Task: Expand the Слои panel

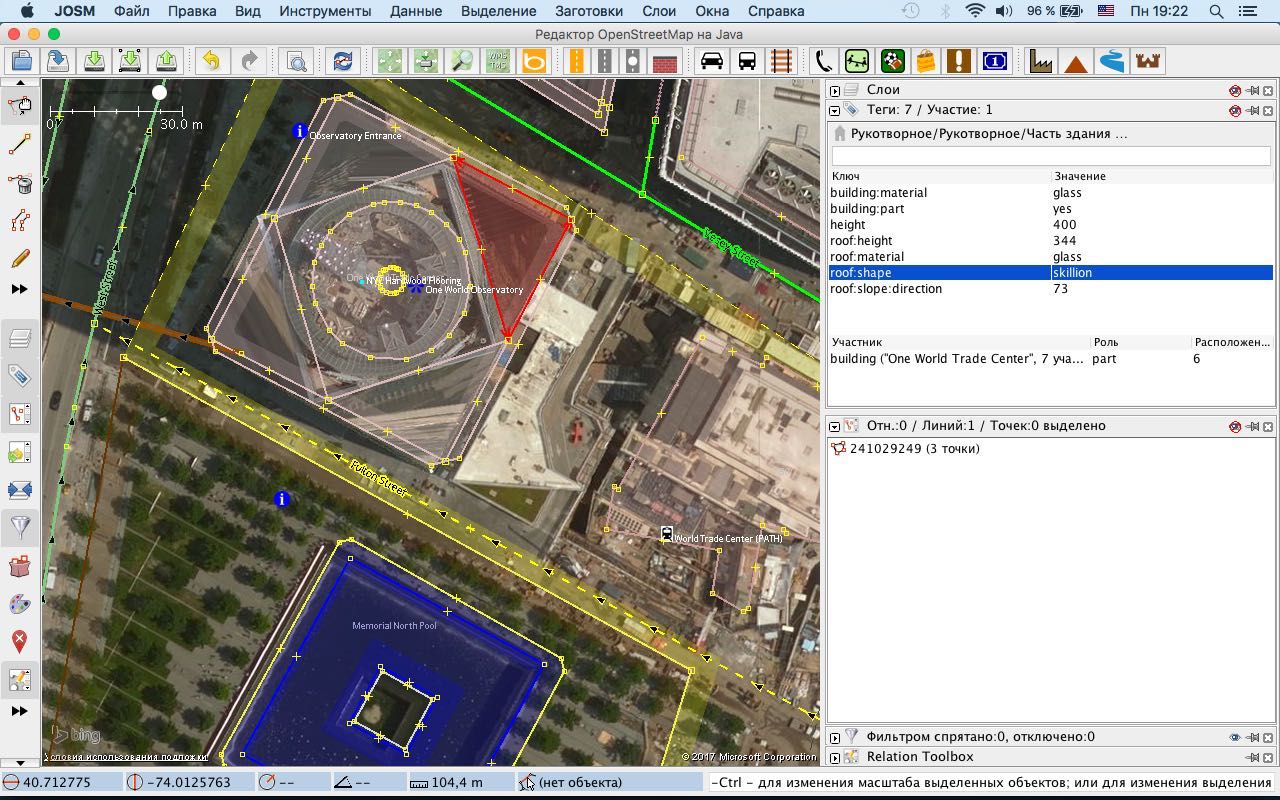Action: pyautogui.click(x=835, y=90)
